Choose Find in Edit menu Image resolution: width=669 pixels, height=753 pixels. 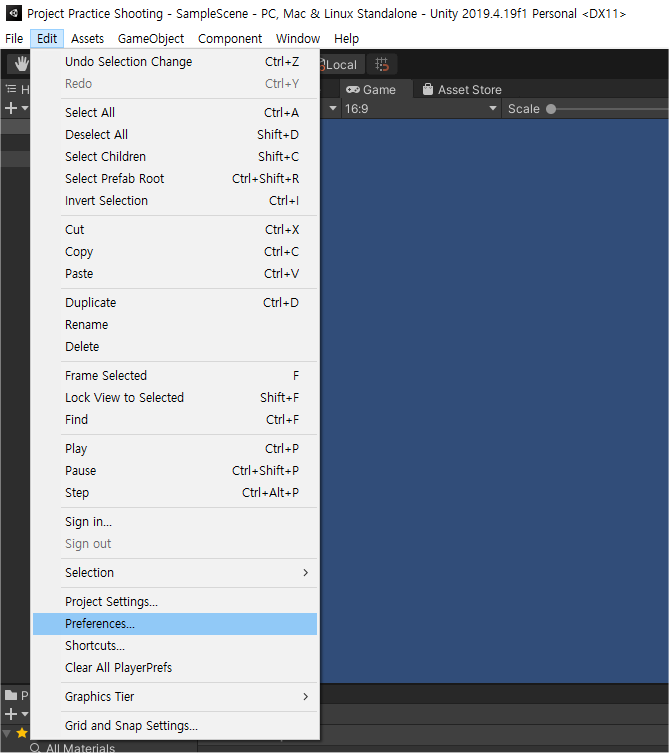pos(175,420)
